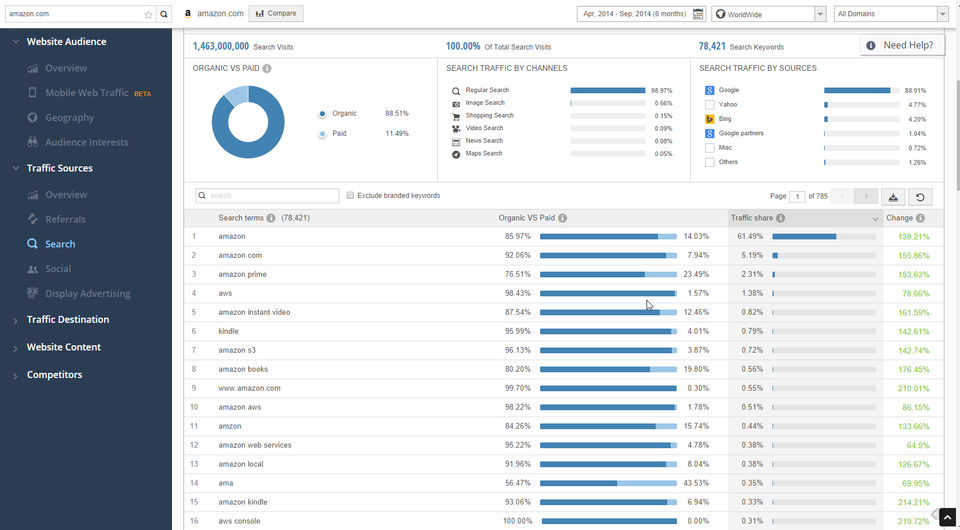Click the magnifier search button next to amazon.com
This screenshot has height=530, width=960.
pos(164,14)
